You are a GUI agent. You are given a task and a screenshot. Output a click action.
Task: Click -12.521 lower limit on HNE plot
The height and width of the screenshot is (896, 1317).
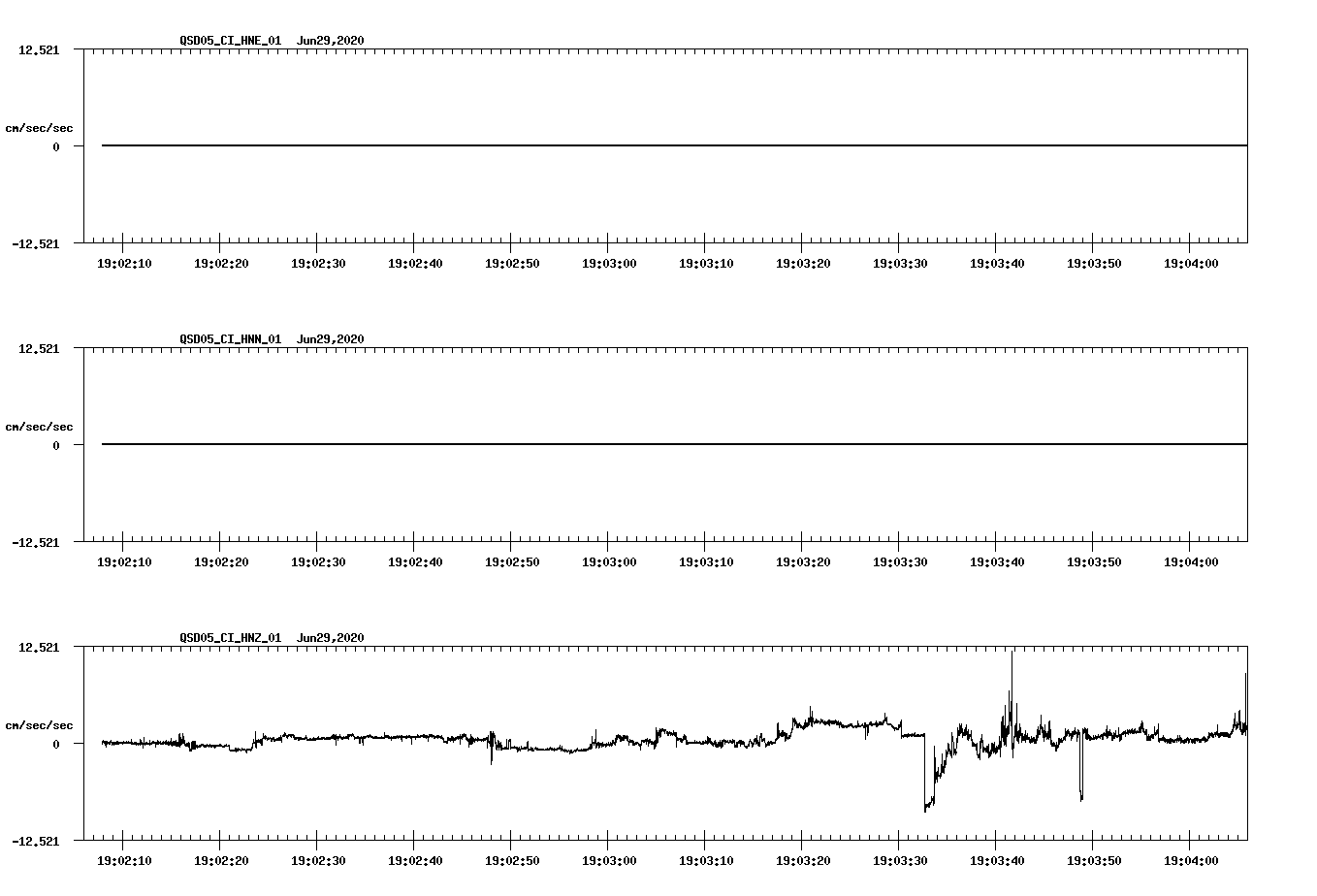(36, 244)
